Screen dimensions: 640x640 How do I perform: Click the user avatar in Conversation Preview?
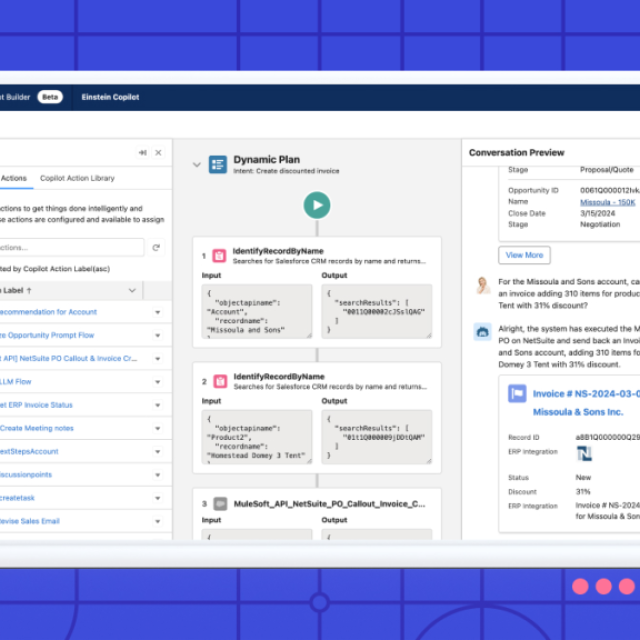click(x=482, y=285)
